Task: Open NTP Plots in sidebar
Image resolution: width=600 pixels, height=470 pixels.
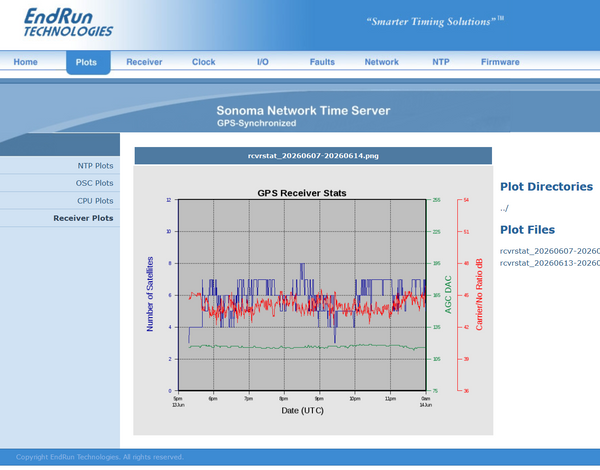Action: [x=95, y=166]
